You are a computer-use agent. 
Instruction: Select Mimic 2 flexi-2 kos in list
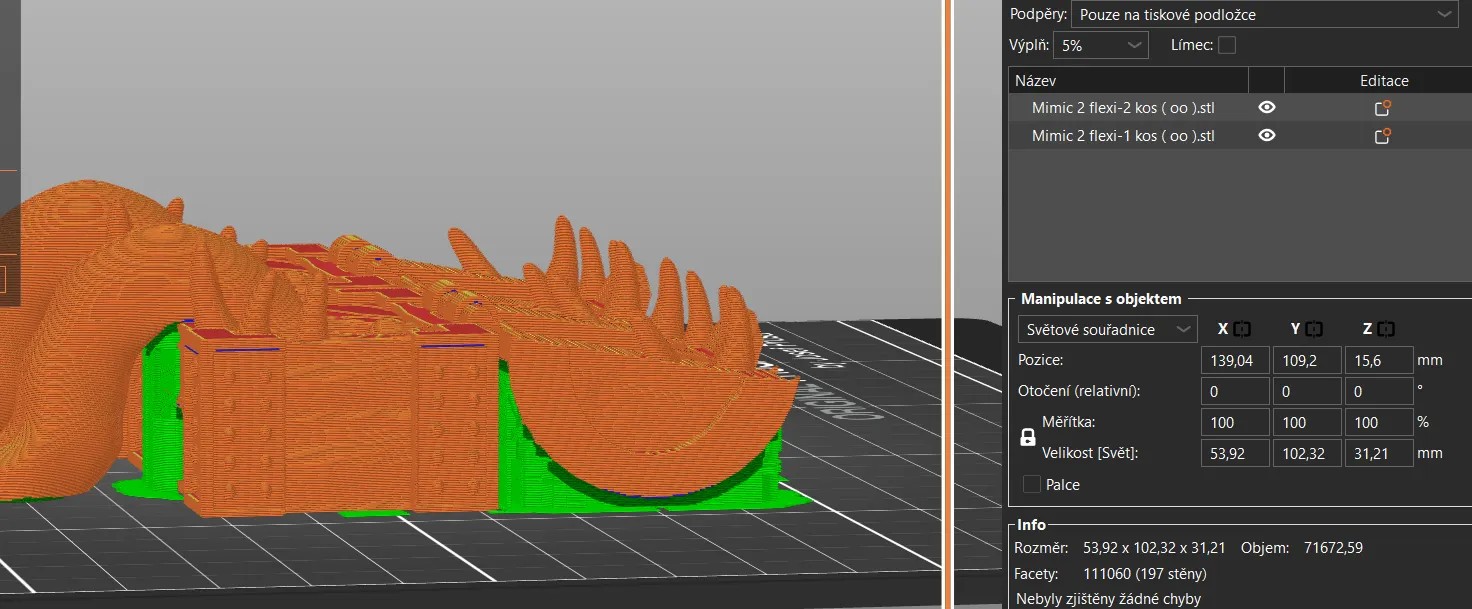pyautogui.click(x=1123, y=108)
